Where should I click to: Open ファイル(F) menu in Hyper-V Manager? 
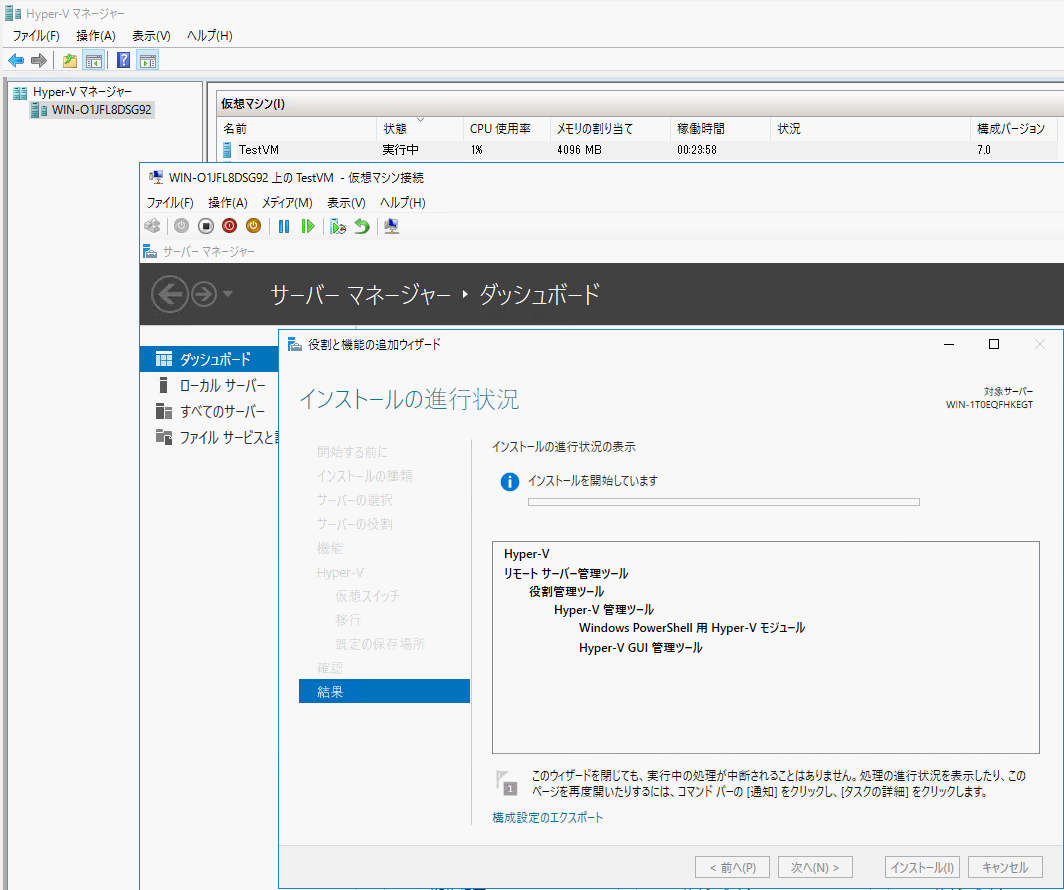click(36, 36)
